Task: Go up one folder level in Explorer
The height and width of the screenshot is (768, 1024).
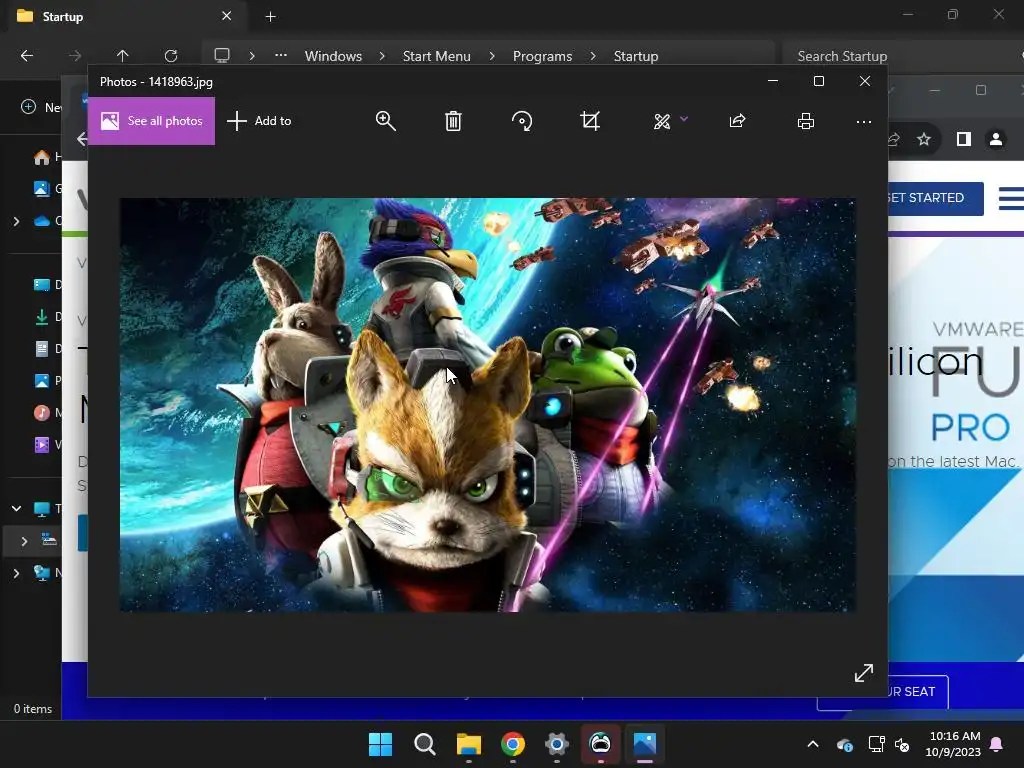Action: (x=122, y=56)
